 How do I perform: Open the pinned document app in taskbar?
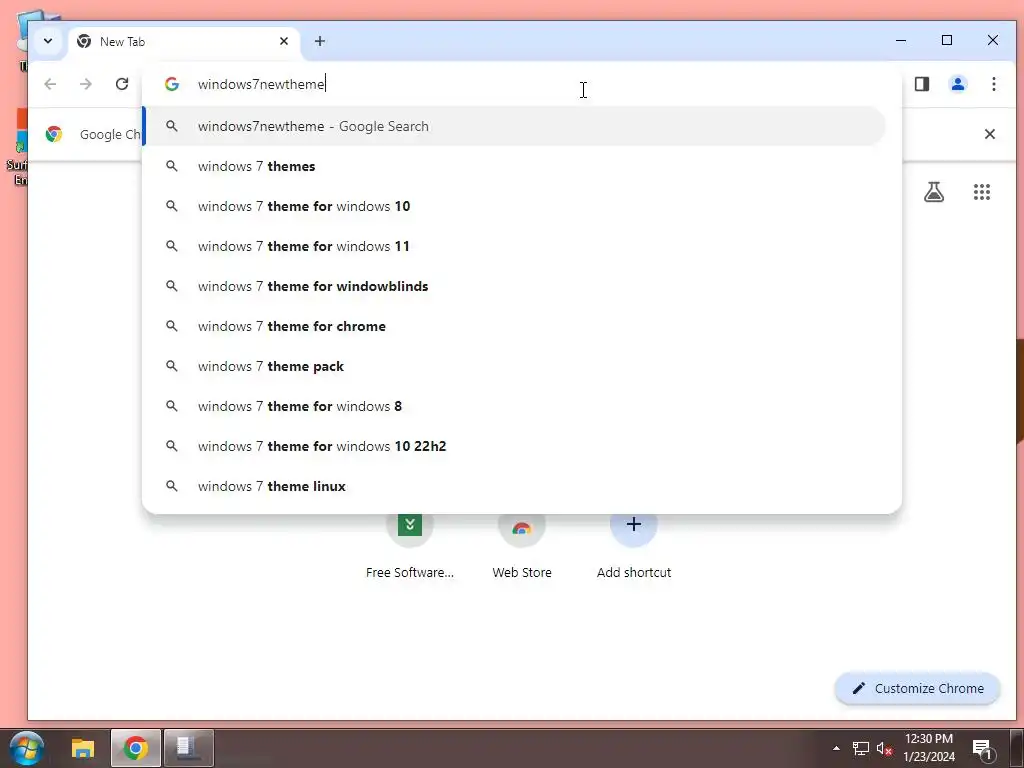click(x=188, y=748)
